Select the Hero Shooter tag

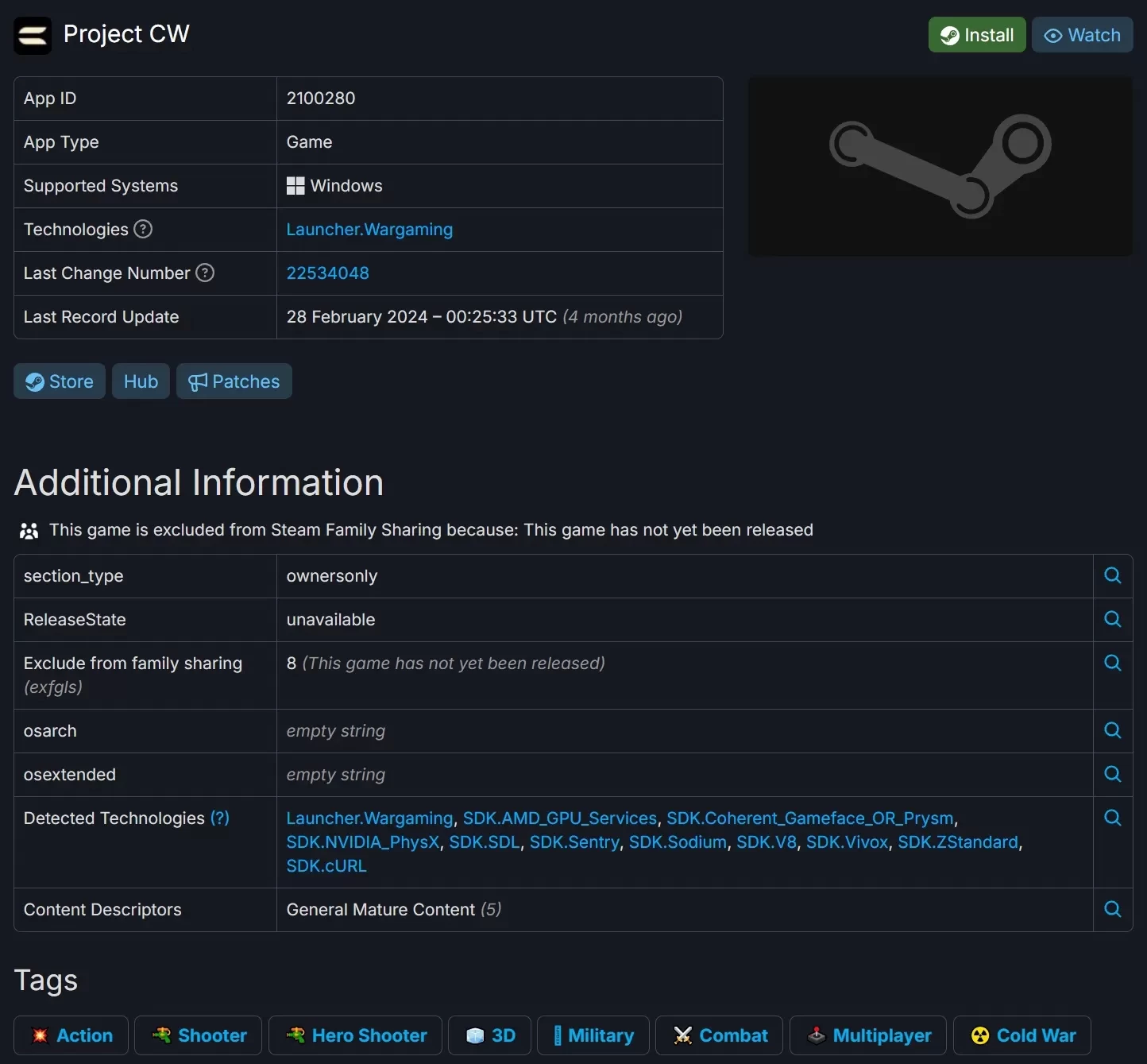355,1035
